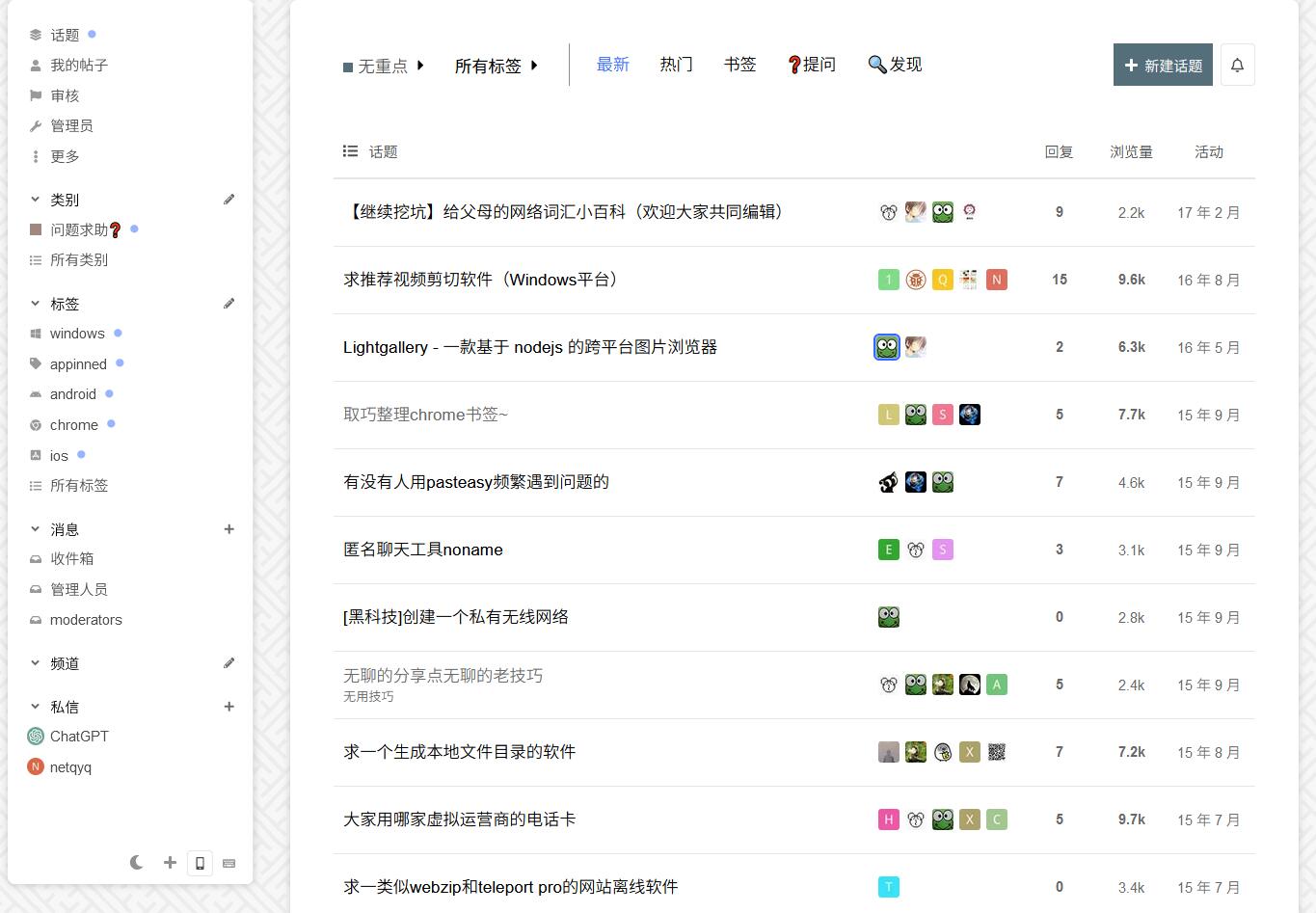Click the brown 问题求助 category color square
Viewport: 1316px width, 913px height.
click(36, 229)
